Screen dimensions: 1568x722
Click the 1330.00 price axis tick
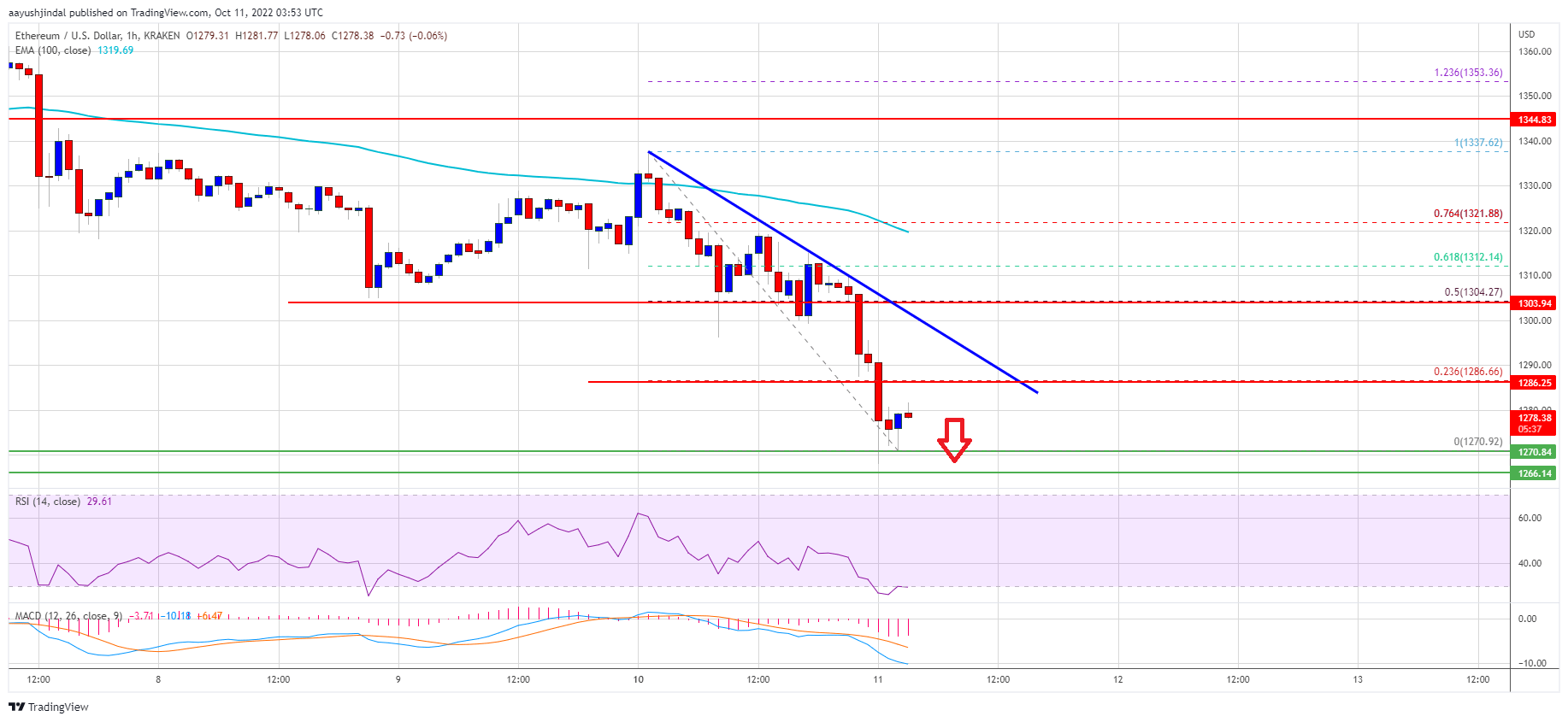[x=1535, y=185]
